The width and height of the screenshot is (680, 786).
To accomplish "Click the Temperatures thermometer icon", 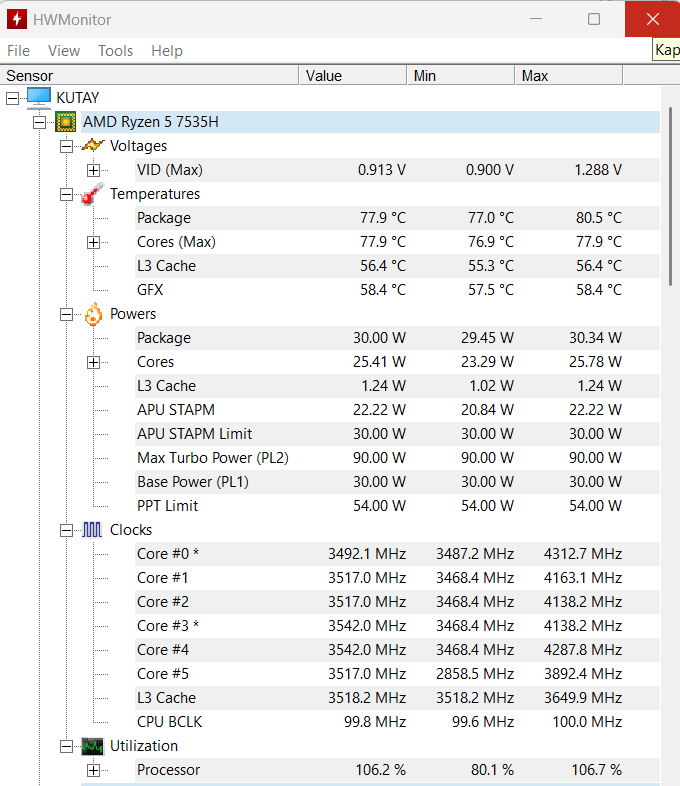I will click(x=93, y=193).
